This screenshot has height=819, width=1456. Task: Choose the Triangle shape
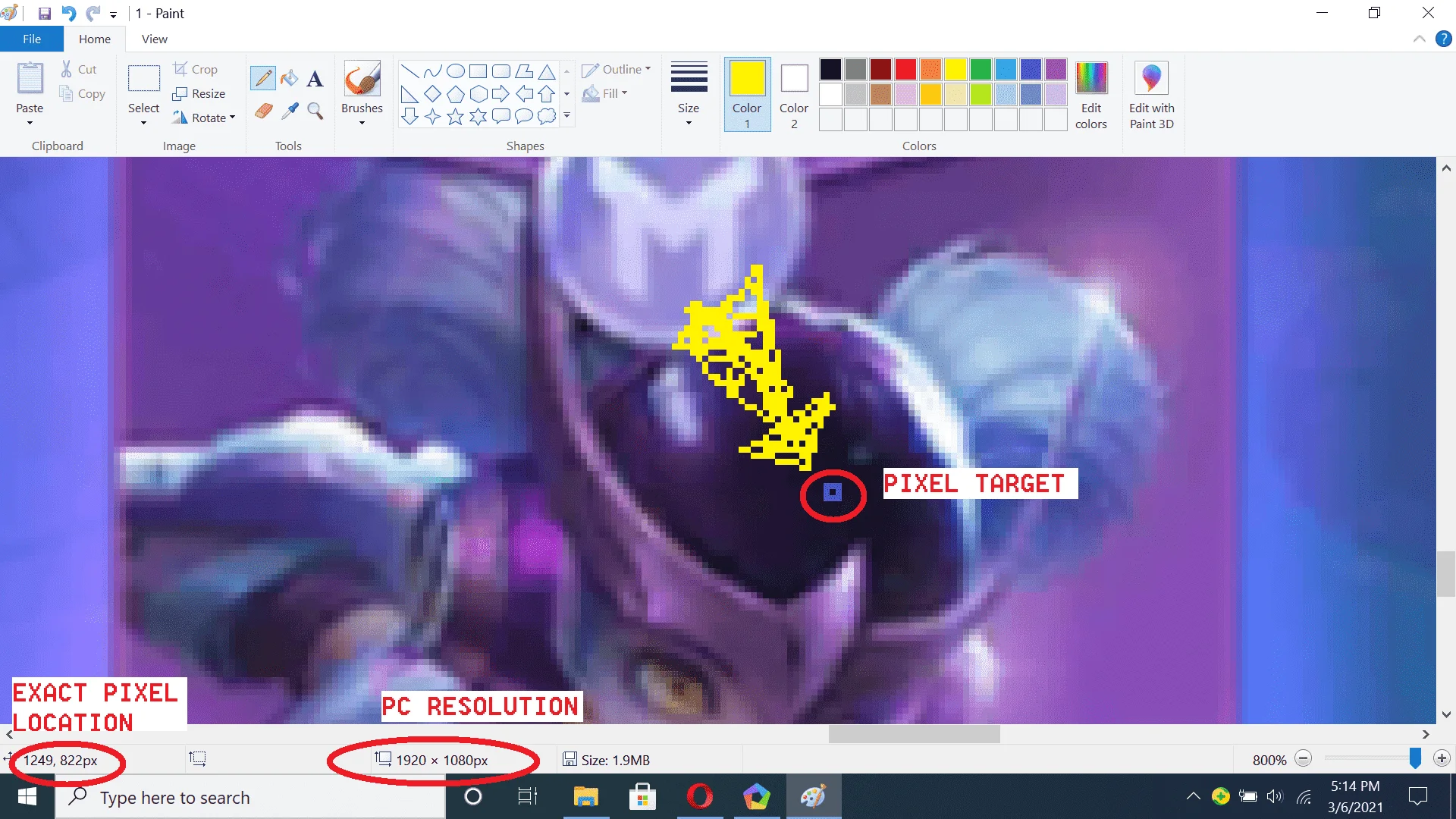[x=546, y=71]
